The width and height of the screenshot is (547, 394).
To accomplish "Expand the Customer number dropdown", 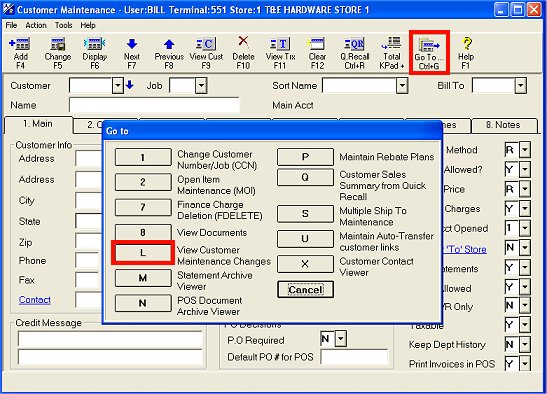I will [x=118, y=85].
